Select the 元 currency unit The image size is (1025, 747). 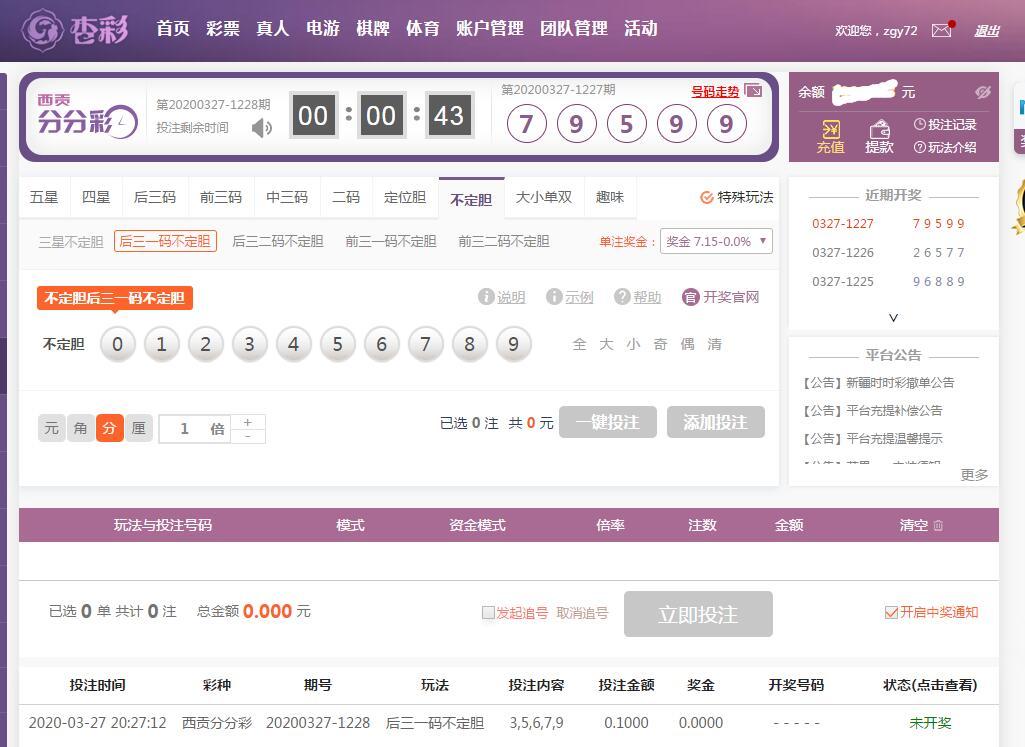pos(51,428)
